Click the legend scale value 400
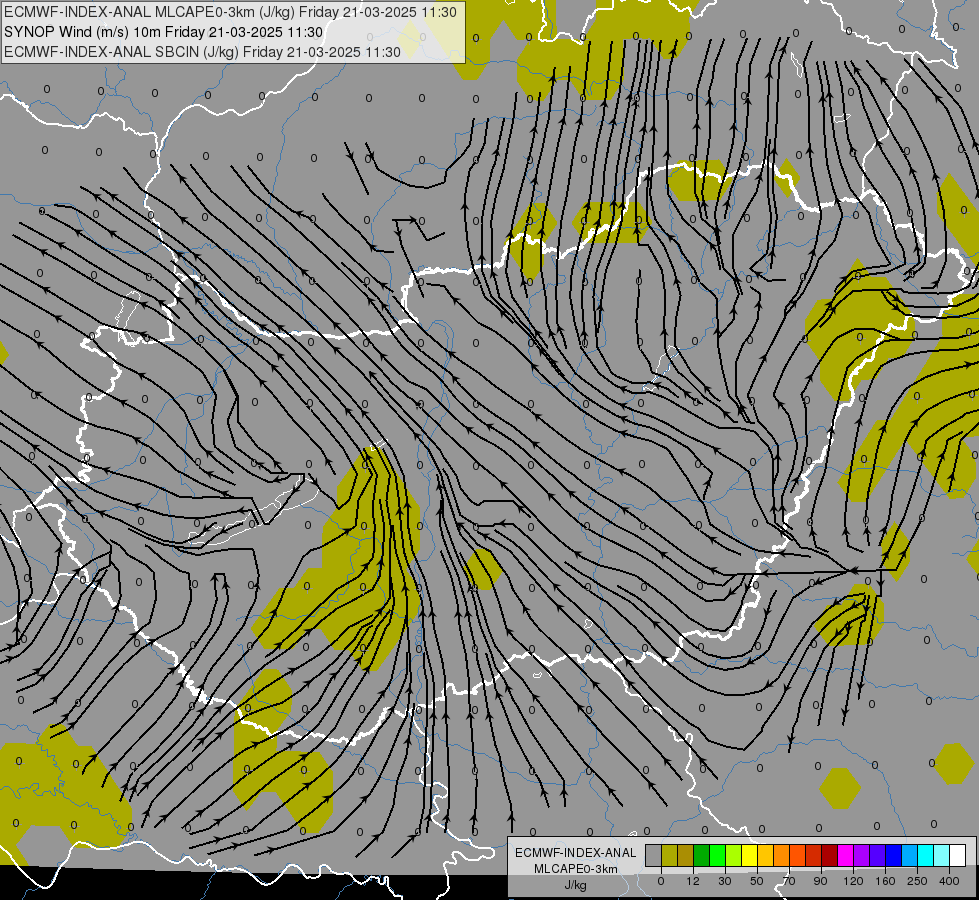Screen dimensions: 979x900 pyautogui.click(x=949, y=881)
